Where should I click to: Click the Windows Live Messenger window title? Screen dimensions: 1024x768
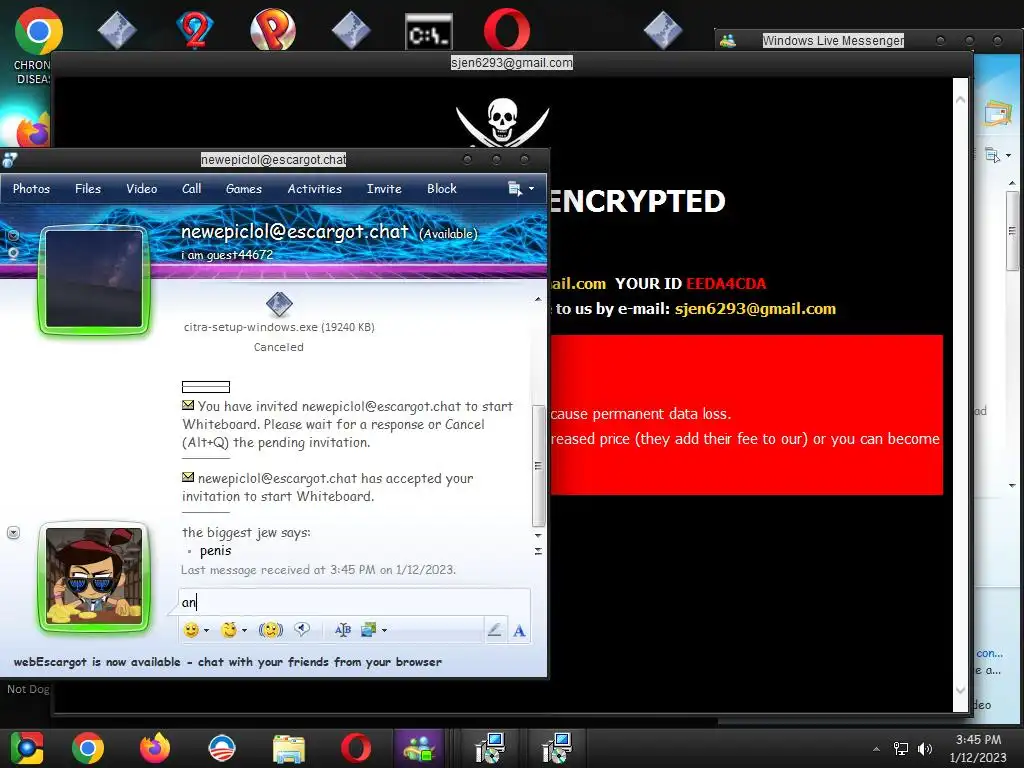[833, 40]
